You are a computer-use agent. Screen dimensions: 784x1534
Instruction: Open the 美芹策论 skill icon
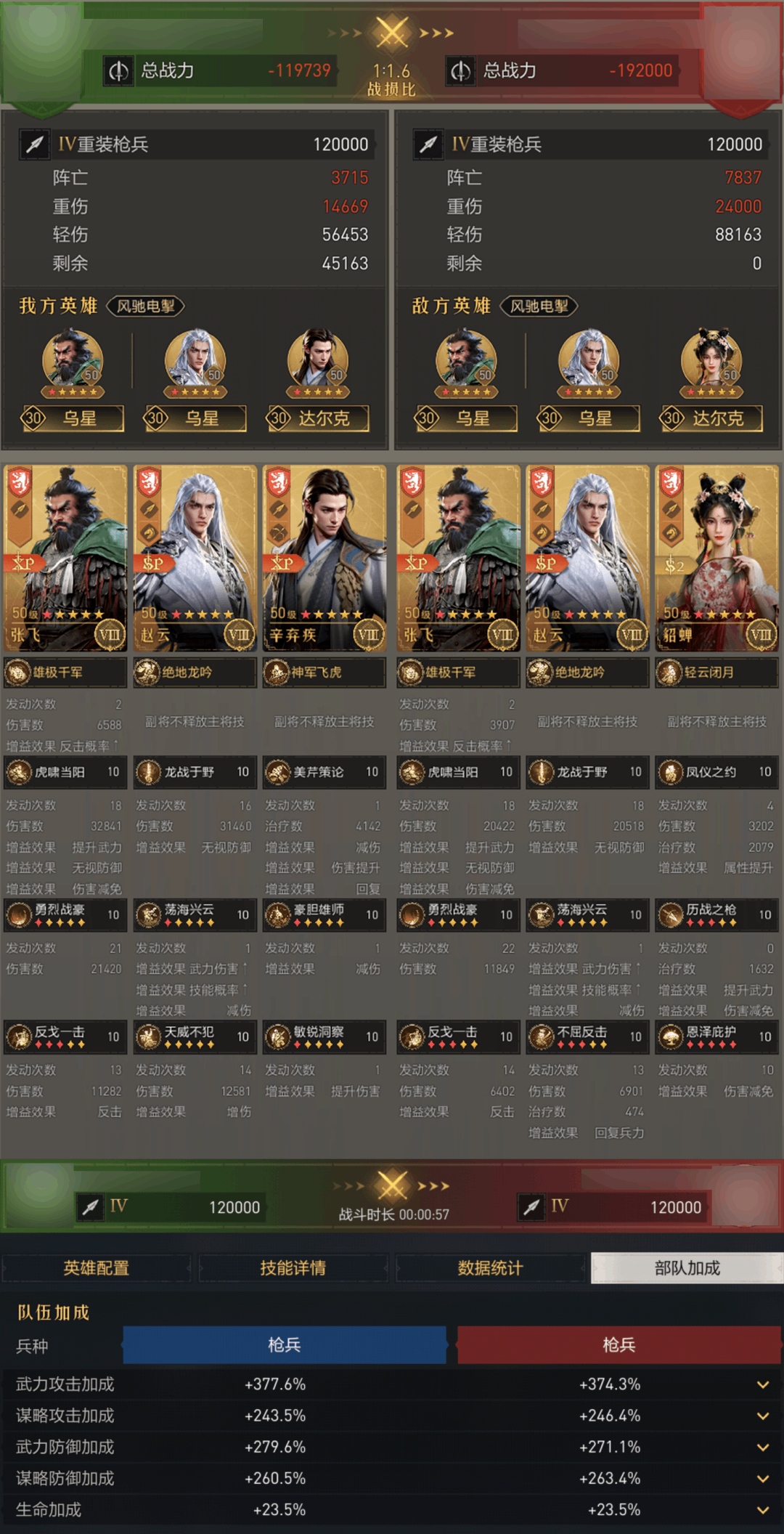[277, 772]
